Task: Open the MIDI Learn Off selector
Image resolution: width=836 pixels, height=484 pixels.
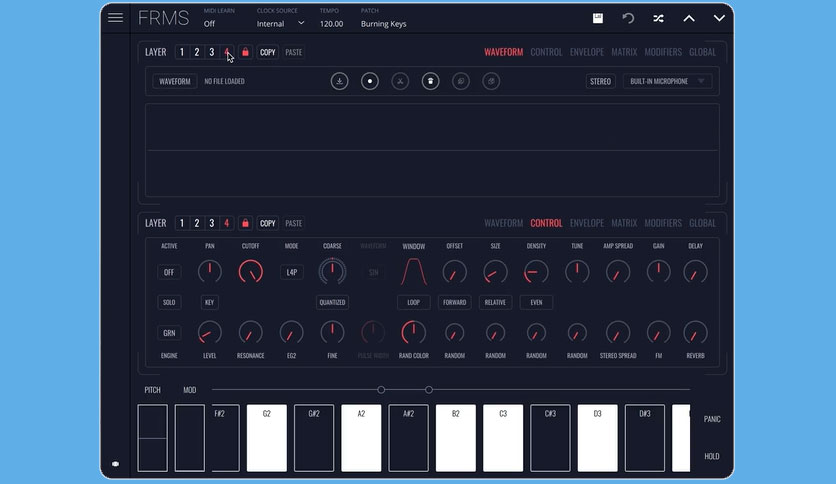Action: pos(210,24)
